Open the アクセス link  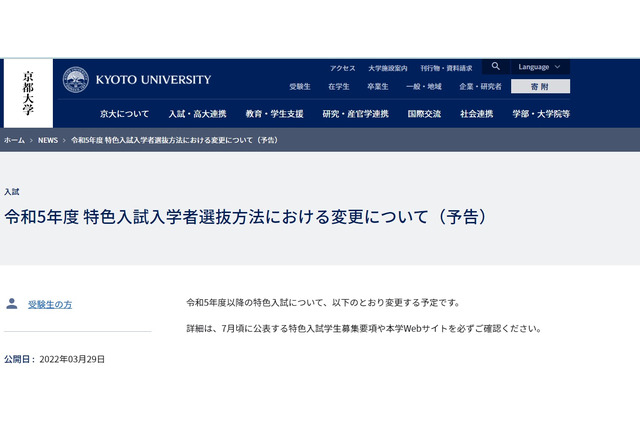[342, 68]
